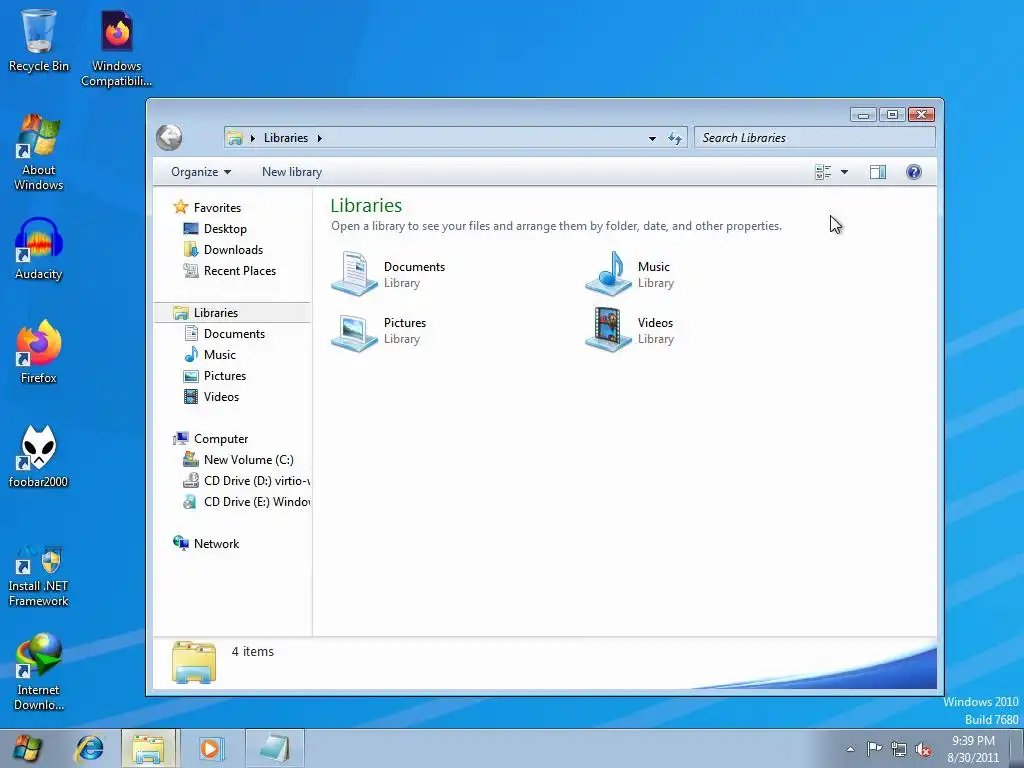Image resolution: width=1024 pixels, height=768 pixels.
Task: Go back using the Explorer back arrow
Action: pos(169,138)
